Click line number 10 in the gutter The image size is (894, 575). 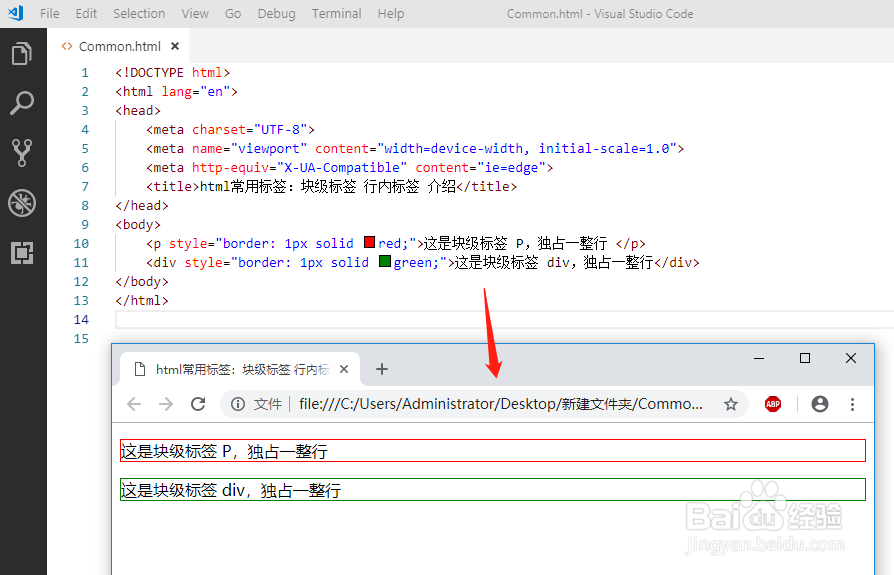pyautogui.click(x=81, y=243)
